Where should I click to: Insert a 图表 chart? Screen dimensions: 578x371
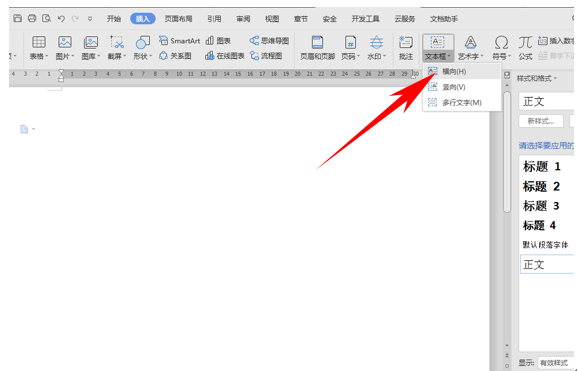point(219,41)
